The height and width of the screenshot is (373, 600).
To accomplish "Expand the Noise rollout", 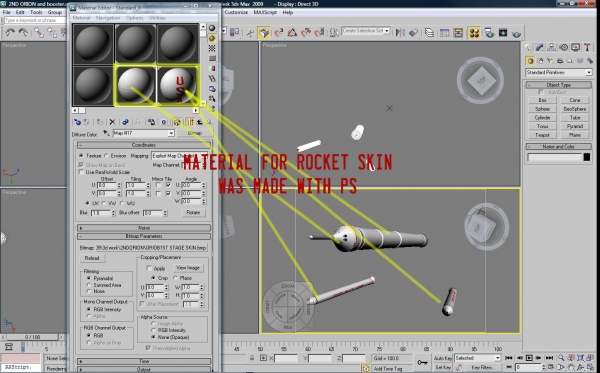I will coord(144,228).
